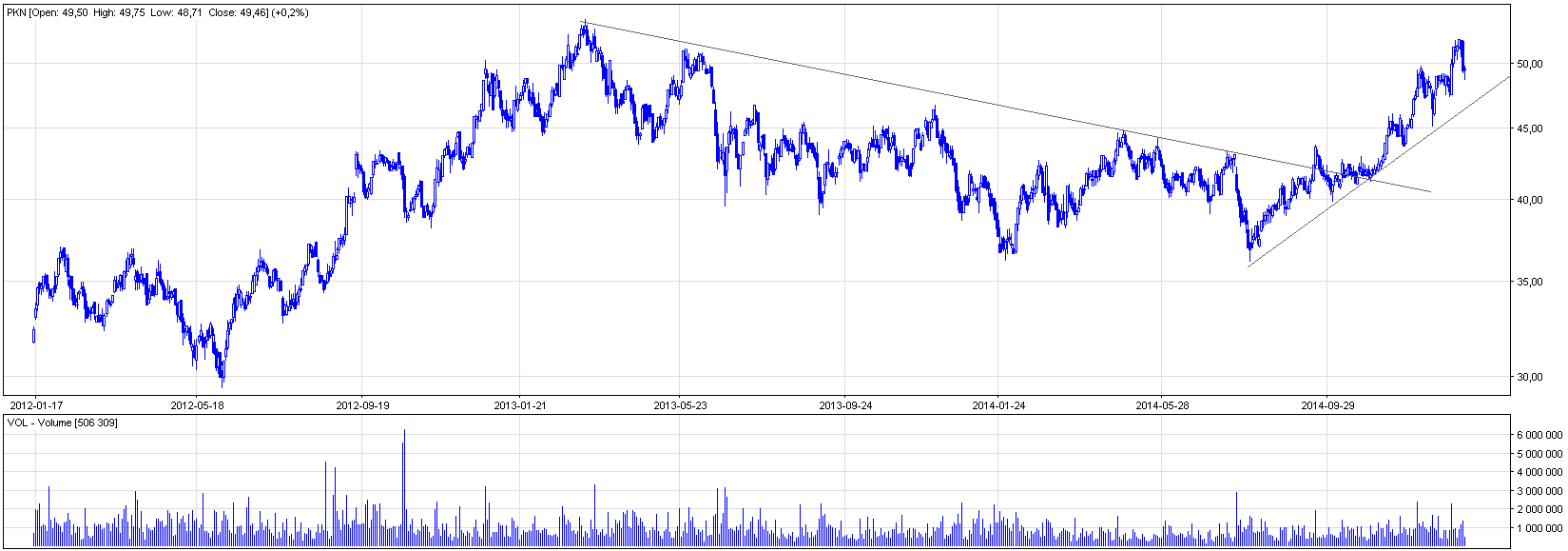Click the 2013-09-24 date label

(845, 404)
